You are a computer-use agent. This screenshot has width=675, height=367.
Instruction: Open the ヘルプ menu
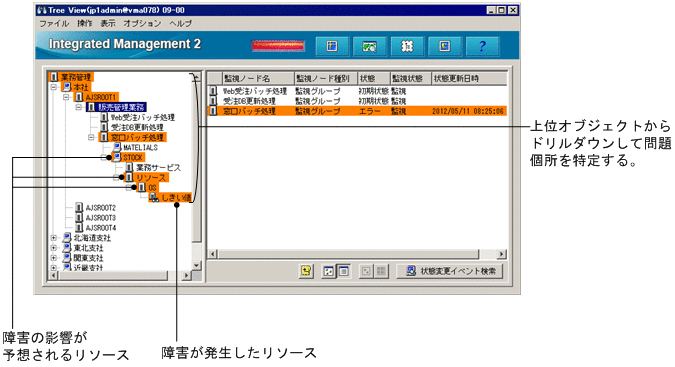[x=181, y=23]
